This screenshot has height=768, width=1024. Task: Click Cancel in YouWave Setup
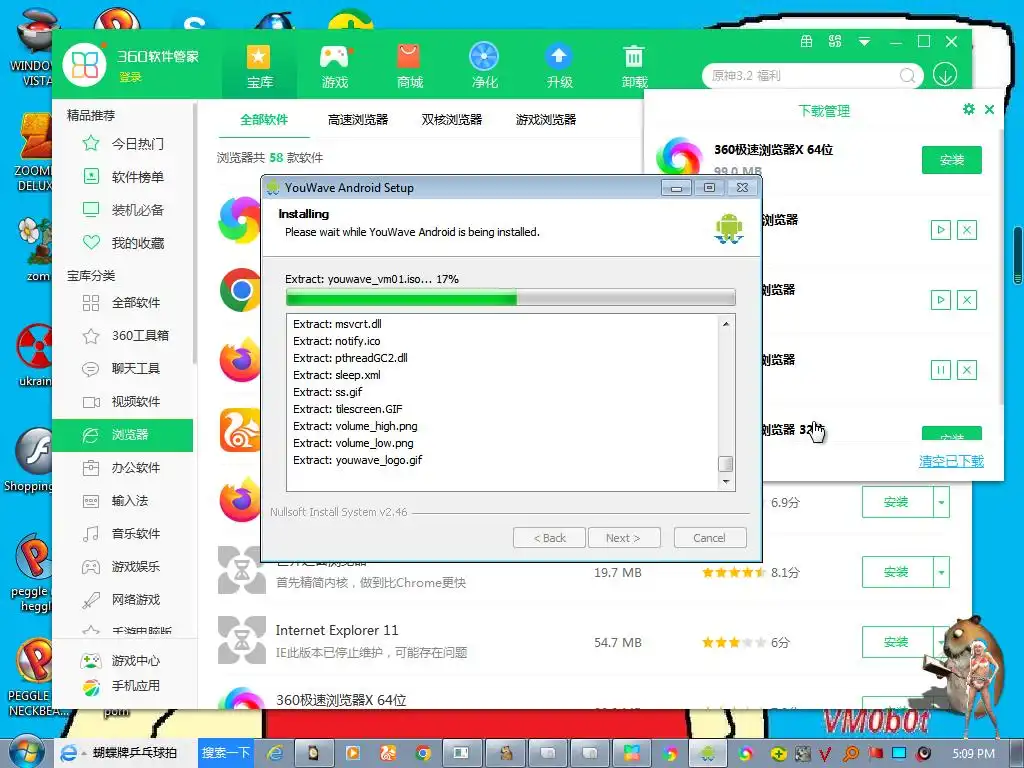tap(710, 538)
